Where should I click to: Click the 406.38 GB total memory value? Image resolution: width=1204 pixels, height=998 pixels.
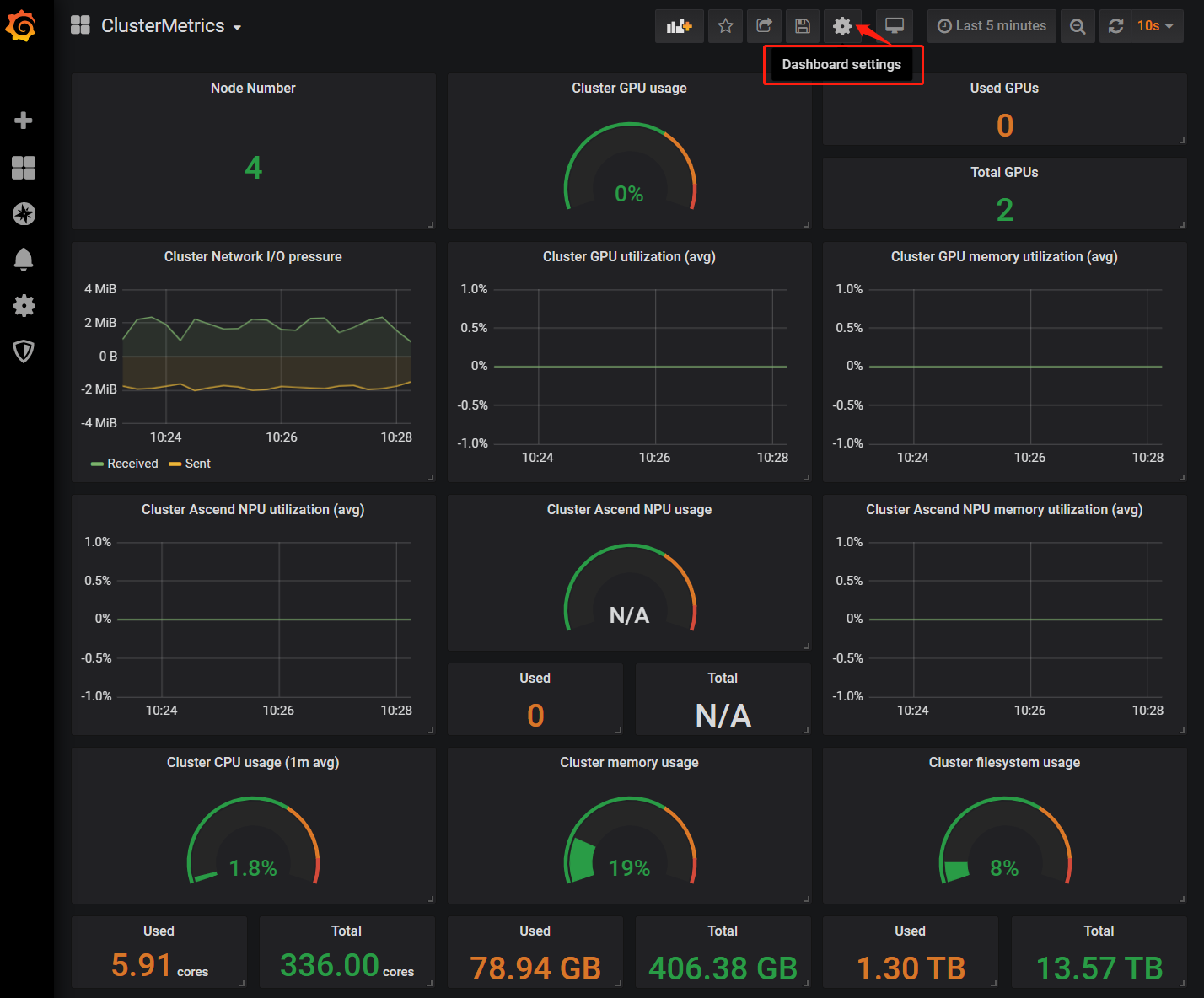click(x=723, y=968)
